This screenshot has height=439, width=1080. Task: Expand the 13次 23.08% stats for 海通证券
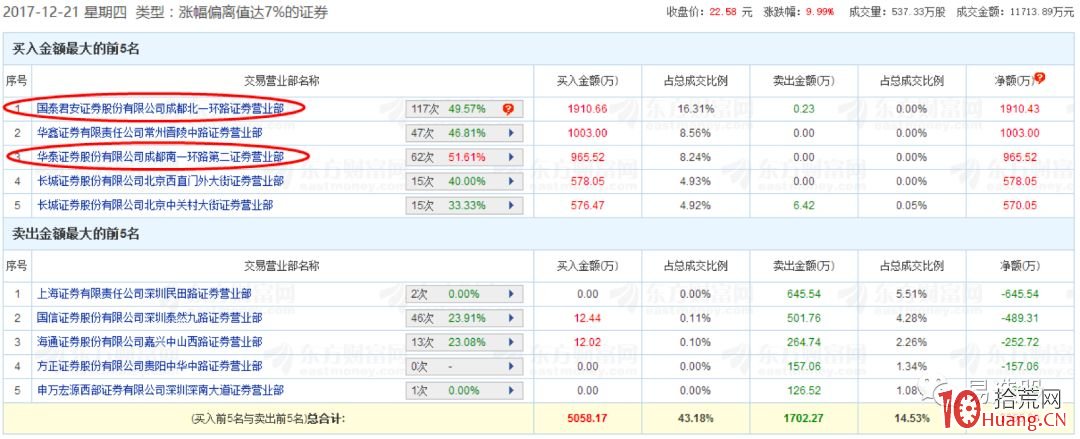pyautogui.click(x=512, y=342)
